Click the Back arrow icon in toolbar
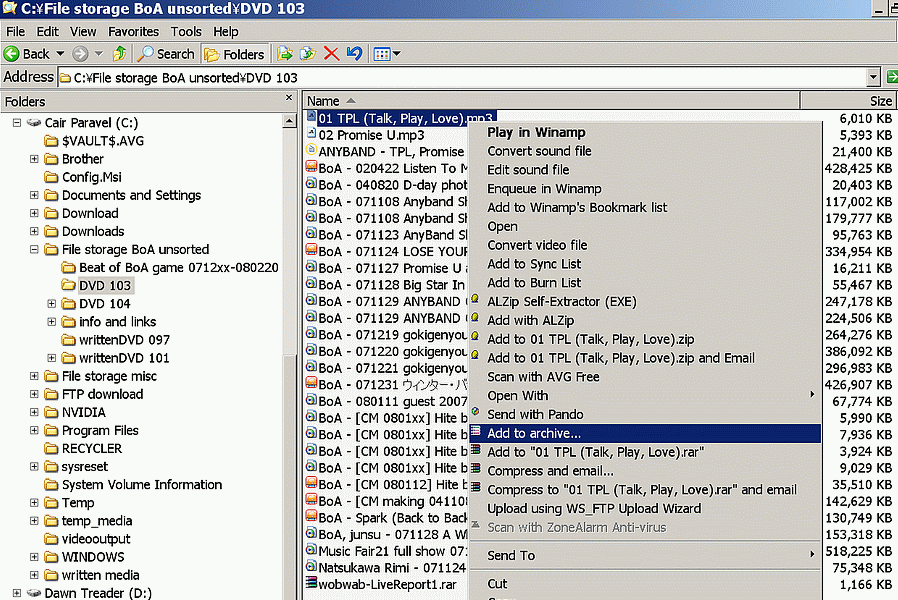This screenshot has width=898, height=600. point(11,54)
